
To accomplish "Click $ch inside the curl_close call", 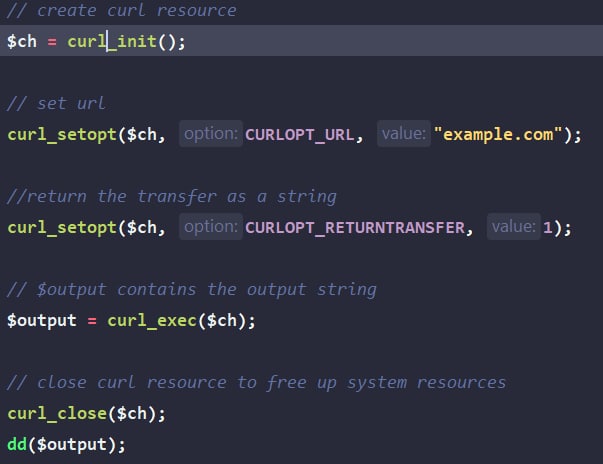I will pos(132,414).
